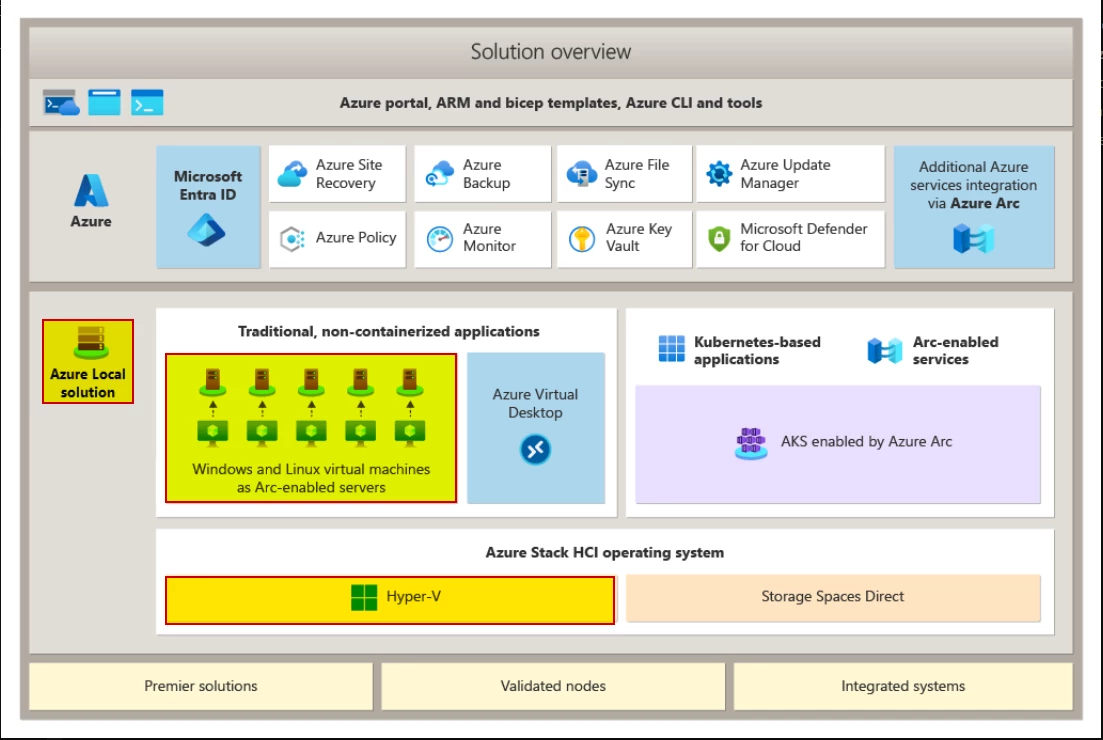Select the Azure Update Manager tile
The width and height of the screenshot is (1103, 740).
[791, 174]
